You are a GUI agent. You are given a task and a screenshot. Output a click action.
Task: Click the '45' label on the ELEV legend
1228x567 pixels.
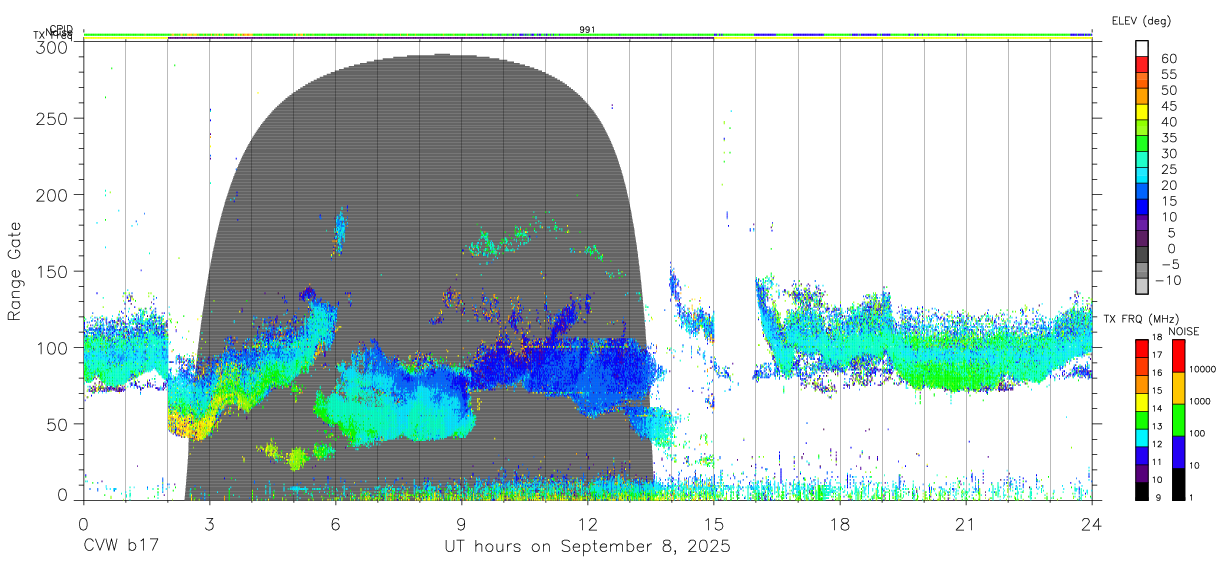click(1167, 106)
